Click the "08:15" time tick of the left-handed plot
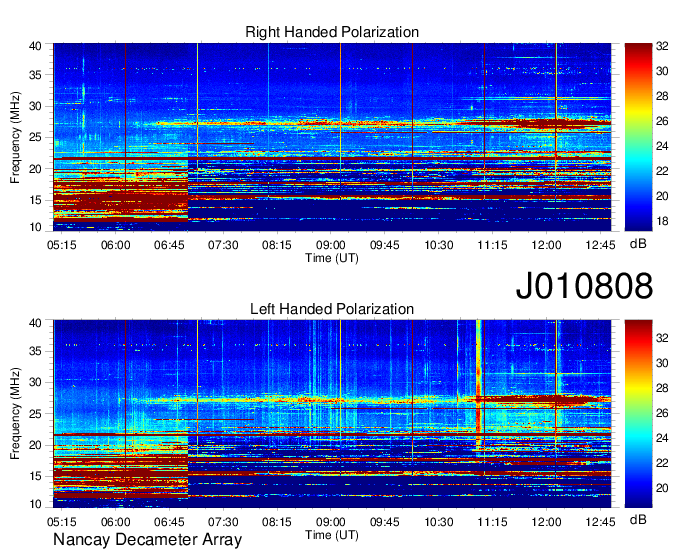 277,522
